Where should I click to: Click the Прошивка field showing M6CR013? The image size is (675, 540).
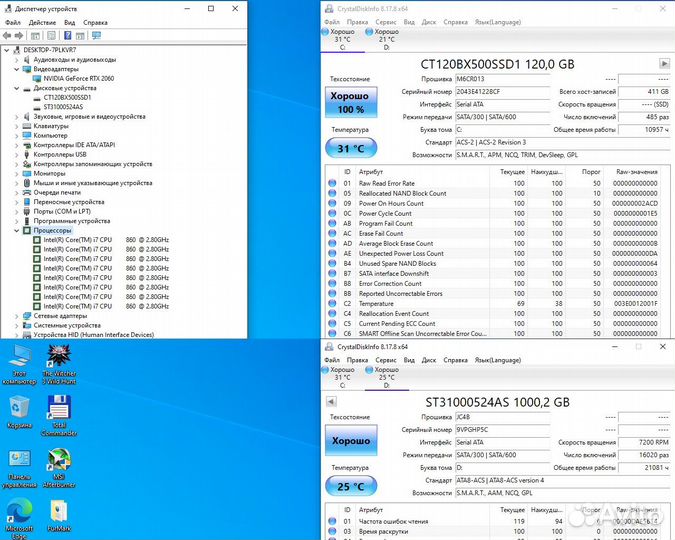[x=503, y=79]
